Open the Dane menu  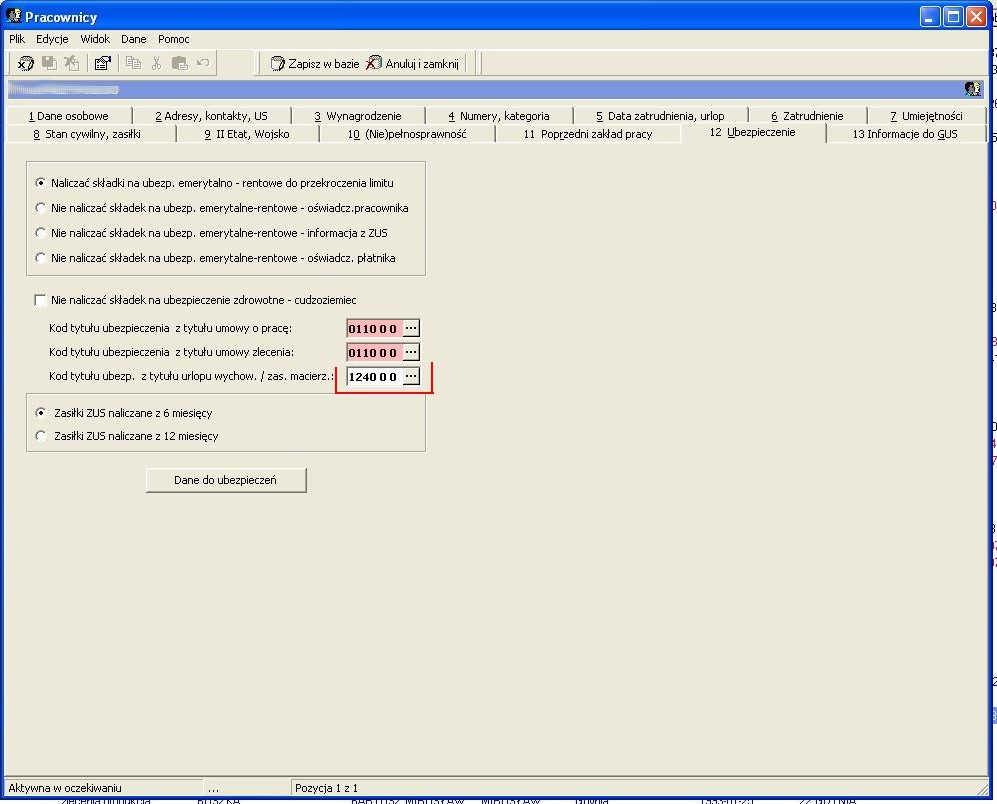tap(134, 39)
